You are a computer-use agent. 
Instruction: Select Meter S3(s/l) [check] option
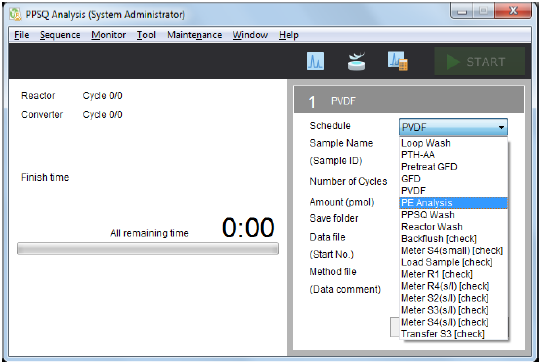click(453, 310)
